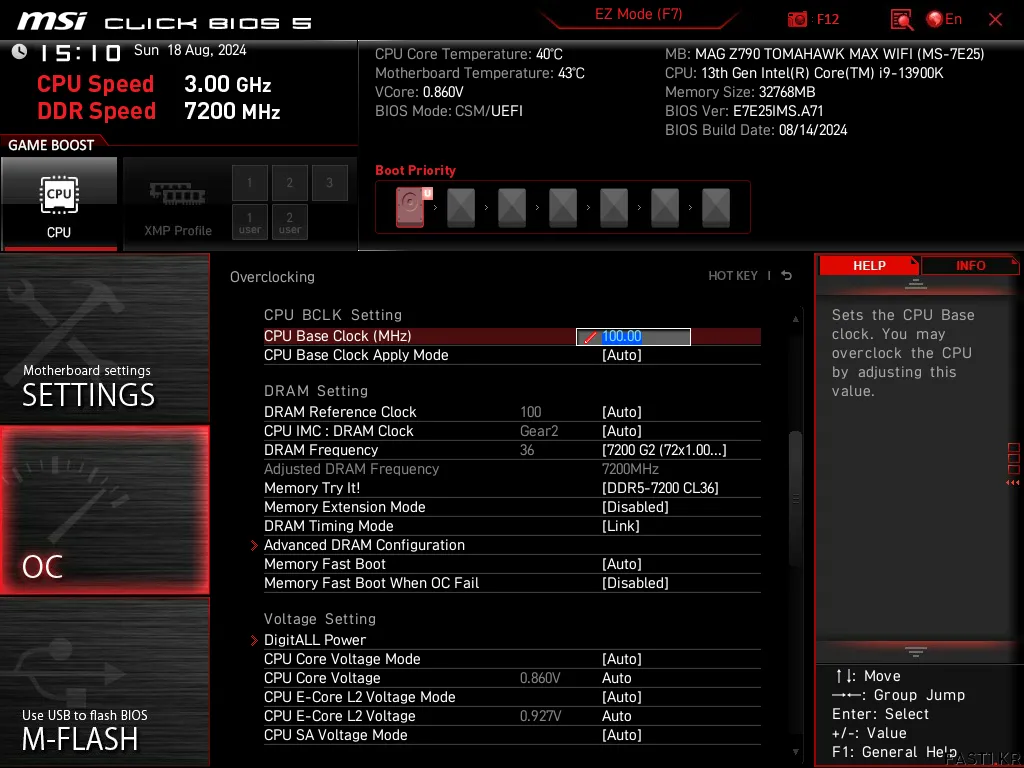Open the SETTINGS section
Viewport: 1024px width, 768px height.
pos(104,338)
